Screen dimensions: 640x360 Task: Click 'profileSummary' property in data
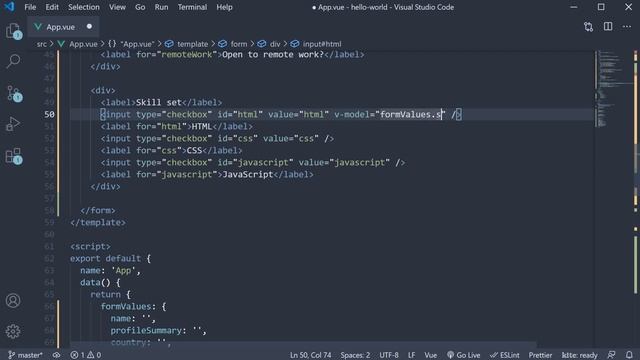coord(146,331)
